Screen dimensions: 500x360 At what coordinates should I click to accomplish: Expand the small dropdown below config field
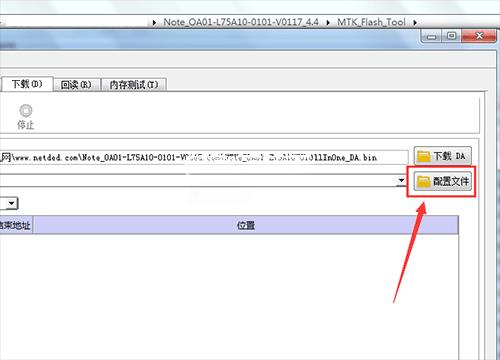[12, 203]
